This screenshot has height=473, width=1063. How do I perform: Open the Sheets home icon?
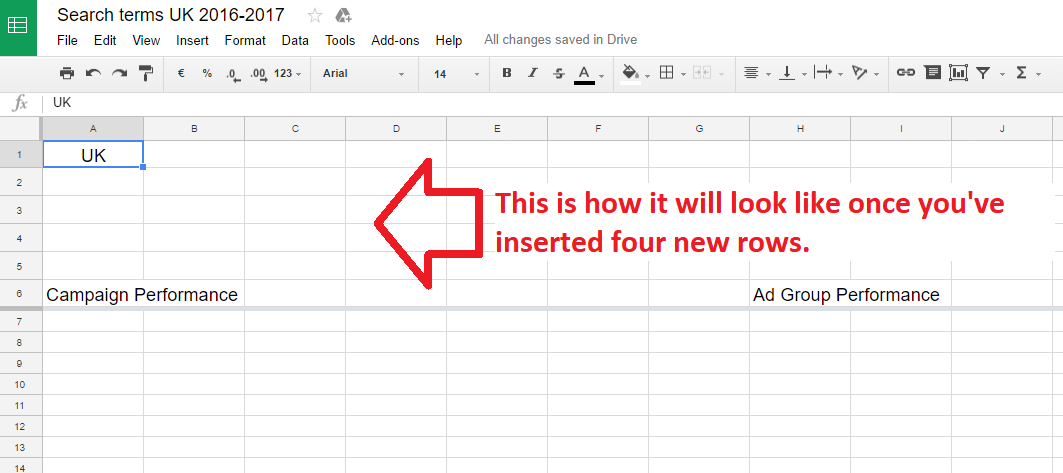click(18, 26)
